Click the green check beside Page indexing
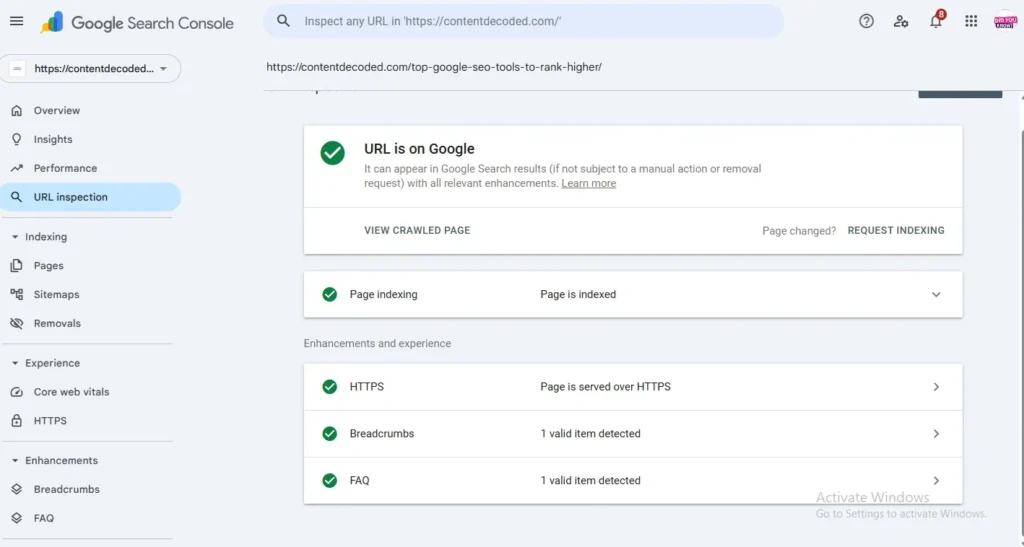The image size is (1024, 547). pos(330,294)
